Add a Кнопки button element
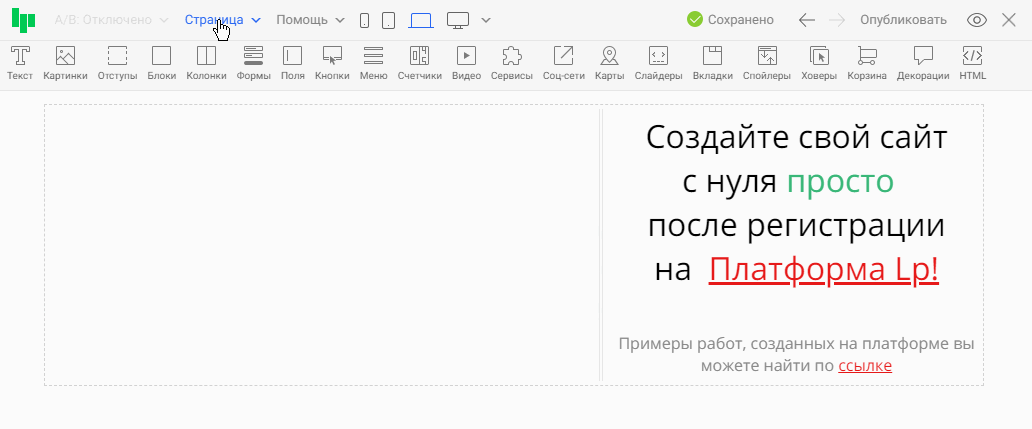The width and height of the screenshot is (1032, 429). [x=332, y=63]
